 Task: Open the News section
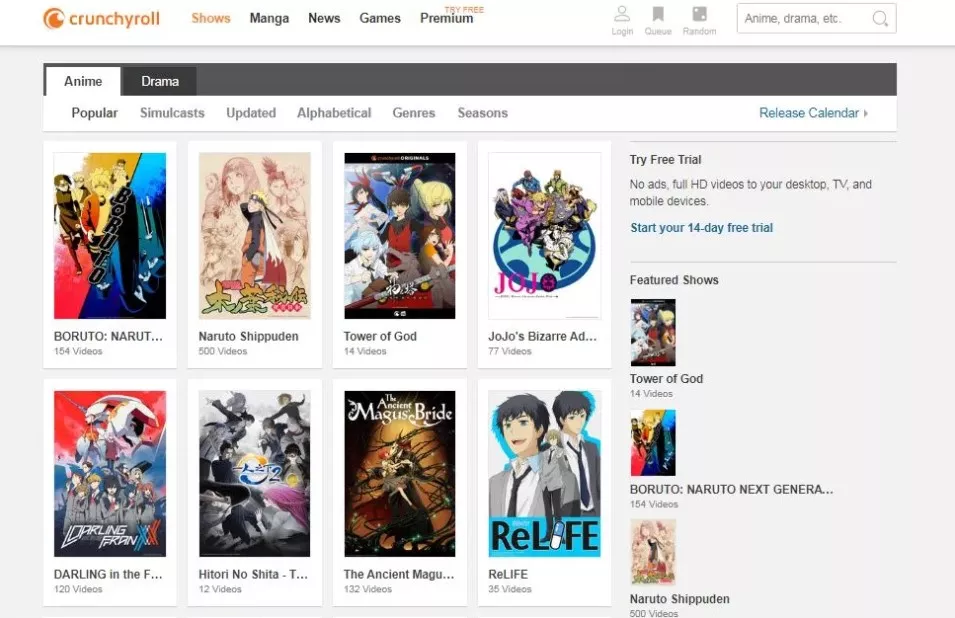[x=323, y=18]
